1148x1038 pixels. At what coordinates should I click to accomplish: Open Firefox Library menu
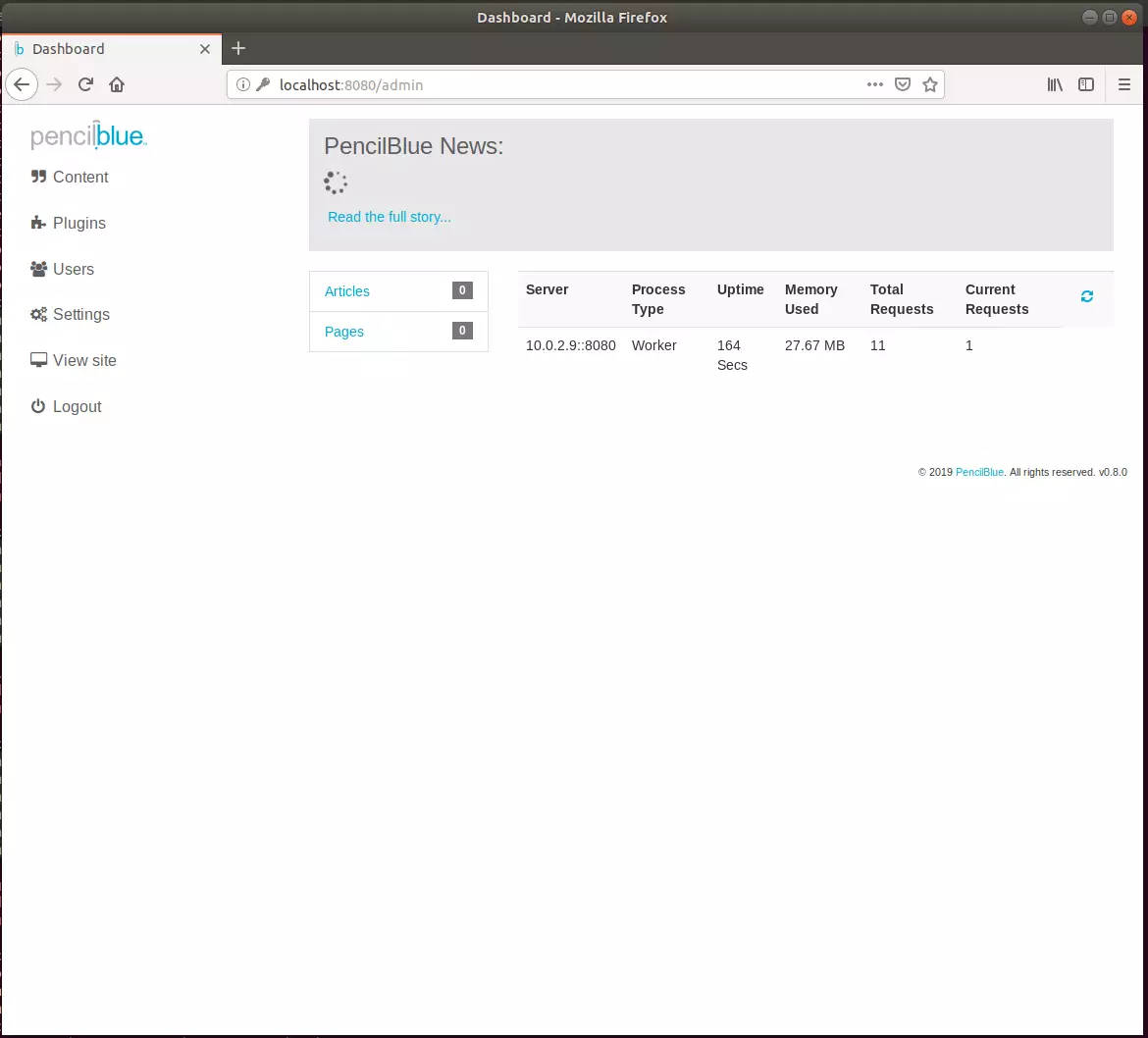(1055, 85)
